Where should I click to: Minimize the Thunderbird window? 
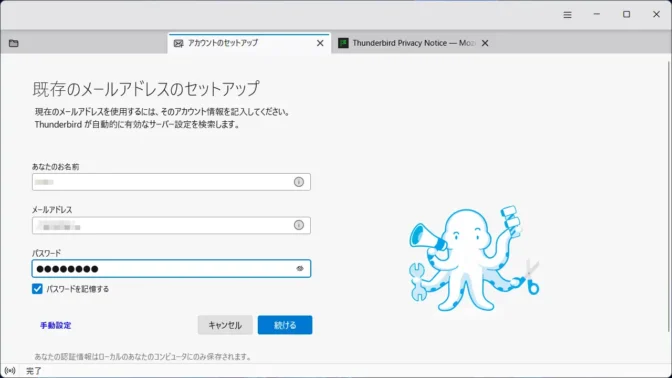click(x=597, y=15)
